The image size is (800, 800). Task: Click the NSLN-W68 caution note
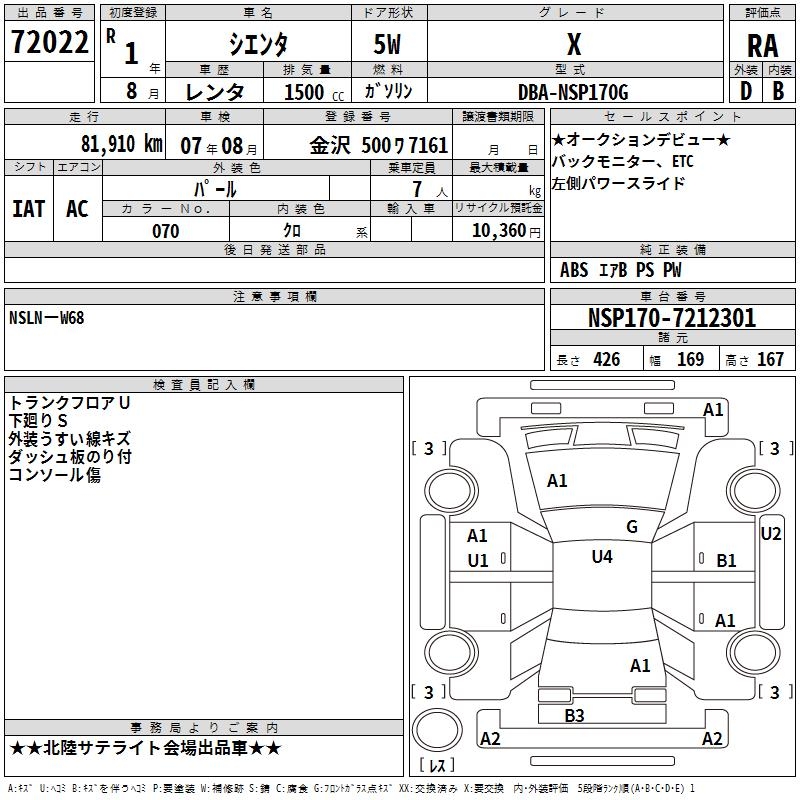(x=49, y=318)
